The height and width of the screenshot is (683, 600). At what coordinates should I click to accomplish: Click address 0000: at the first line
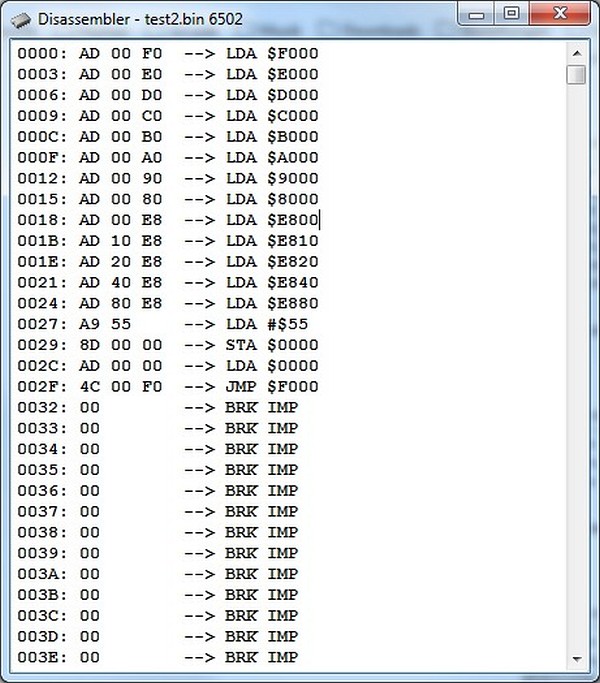coord(43,53)
